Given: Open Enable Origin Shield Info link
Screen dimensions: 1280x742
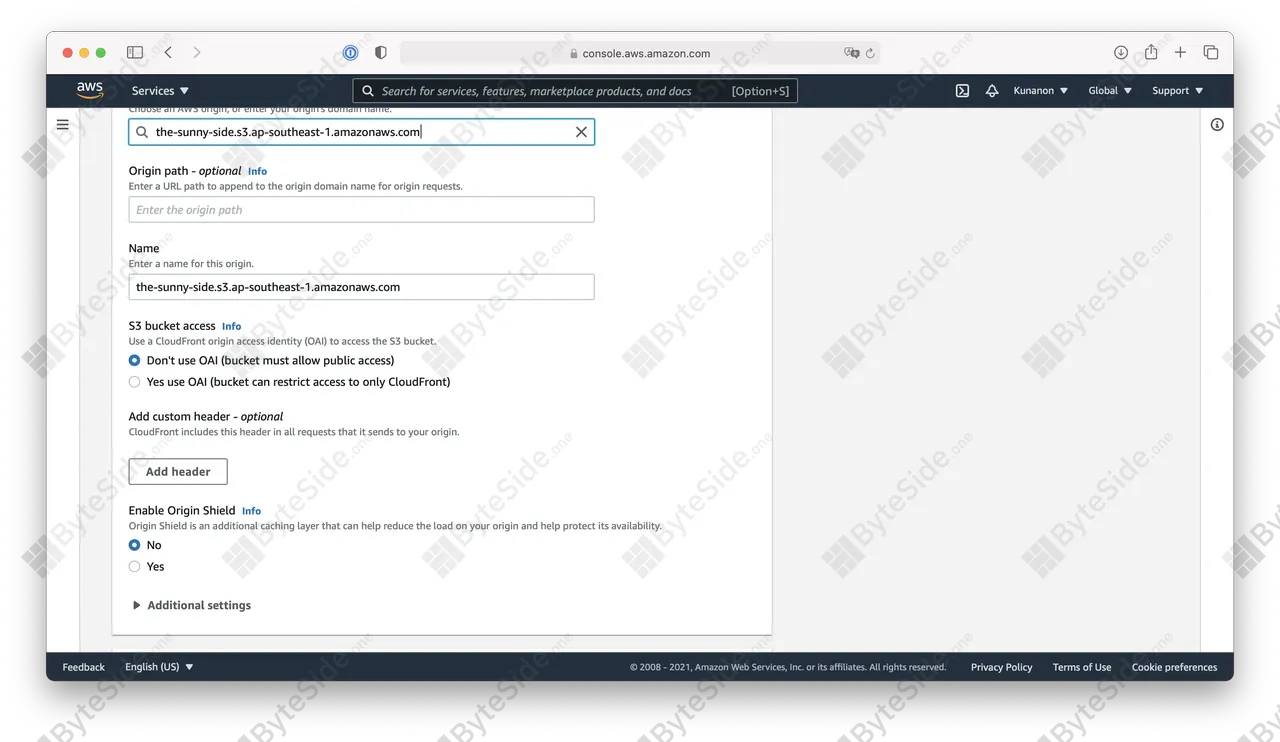Looking at the screenshot, I should tap(251, 511).
